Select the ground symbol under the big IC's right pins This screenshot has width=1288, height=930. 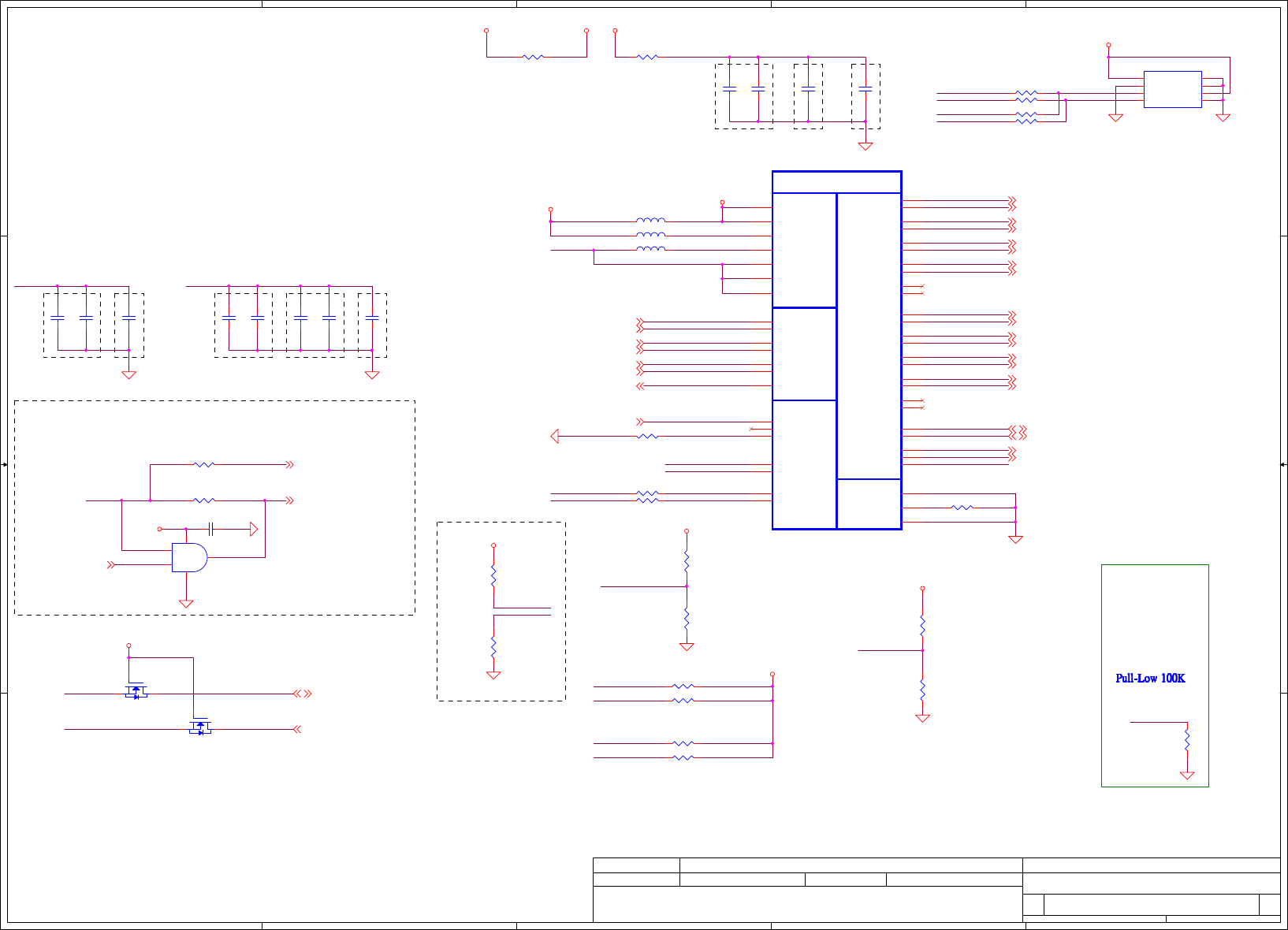pos(1015,540)
